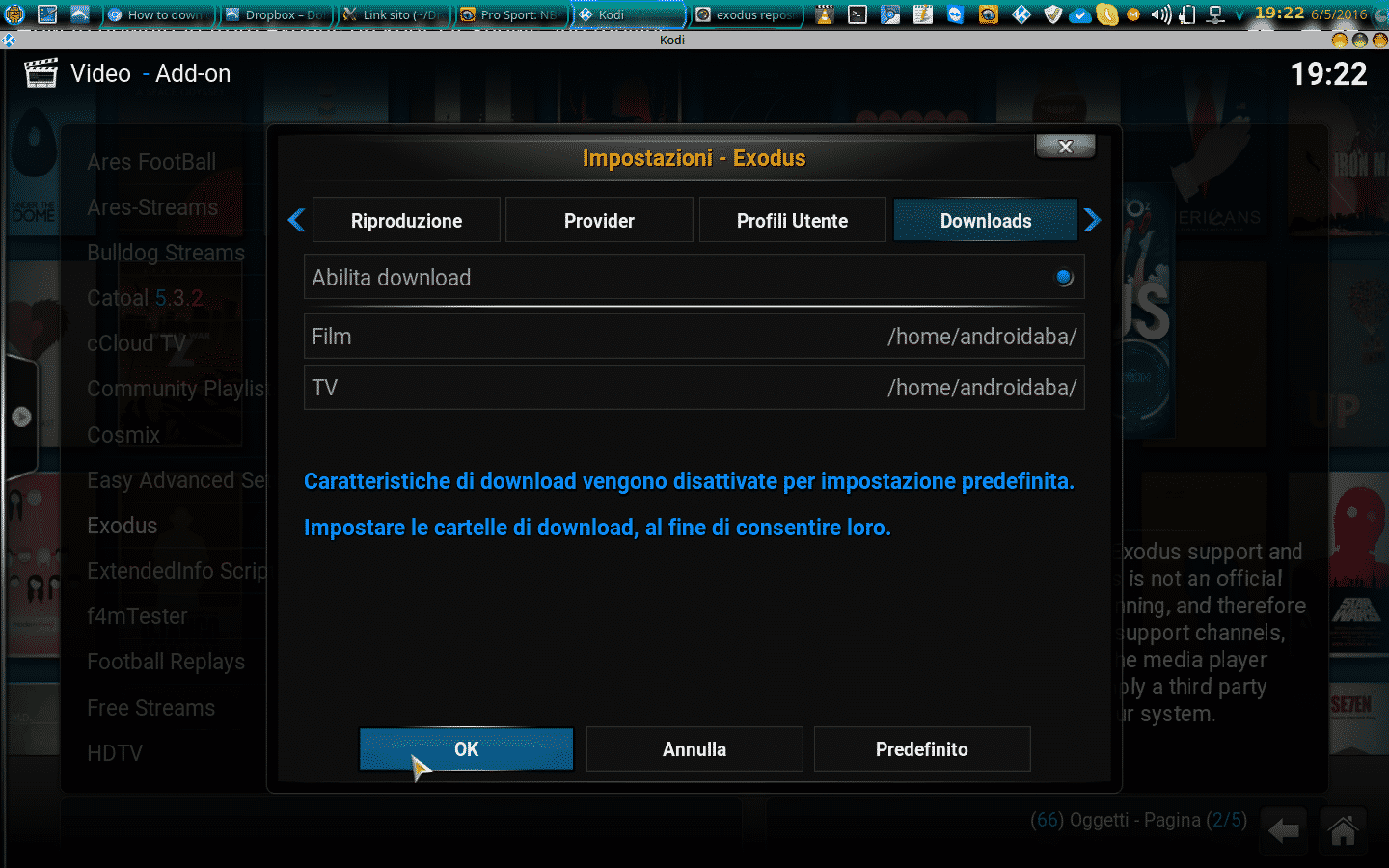Go to previous settings tabs with left arrow
The width and height of the screenshot is (1389, 868).
(297, 220)
